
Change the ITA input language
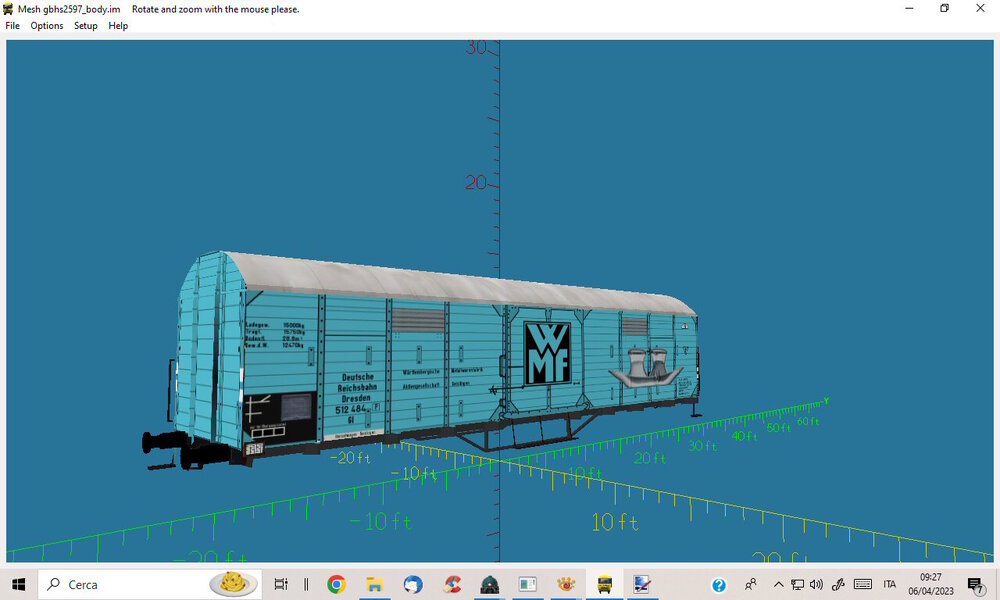click(x=890, y=584)
